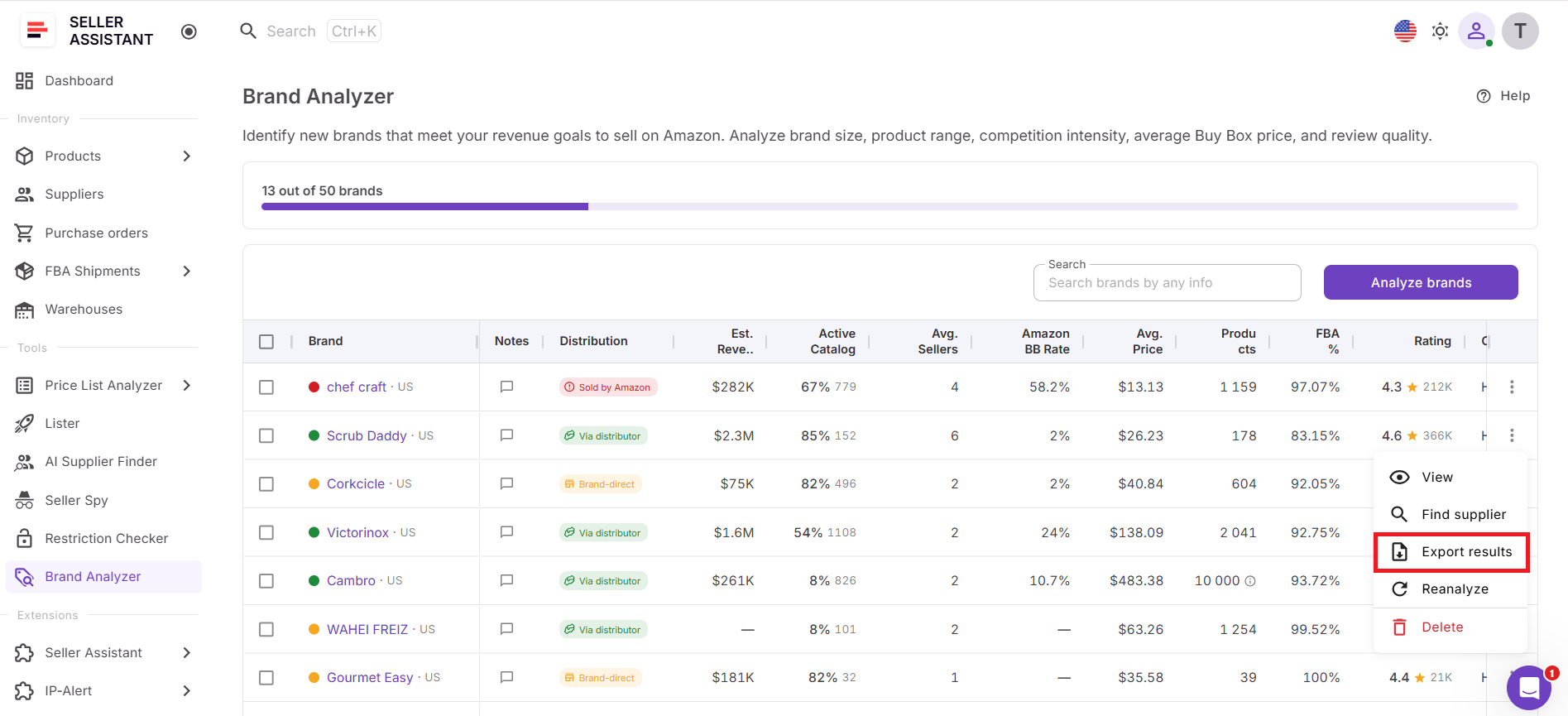Open the user profile icon
This screenshot has height=716, width=1568.
[x=1476, y=31]
